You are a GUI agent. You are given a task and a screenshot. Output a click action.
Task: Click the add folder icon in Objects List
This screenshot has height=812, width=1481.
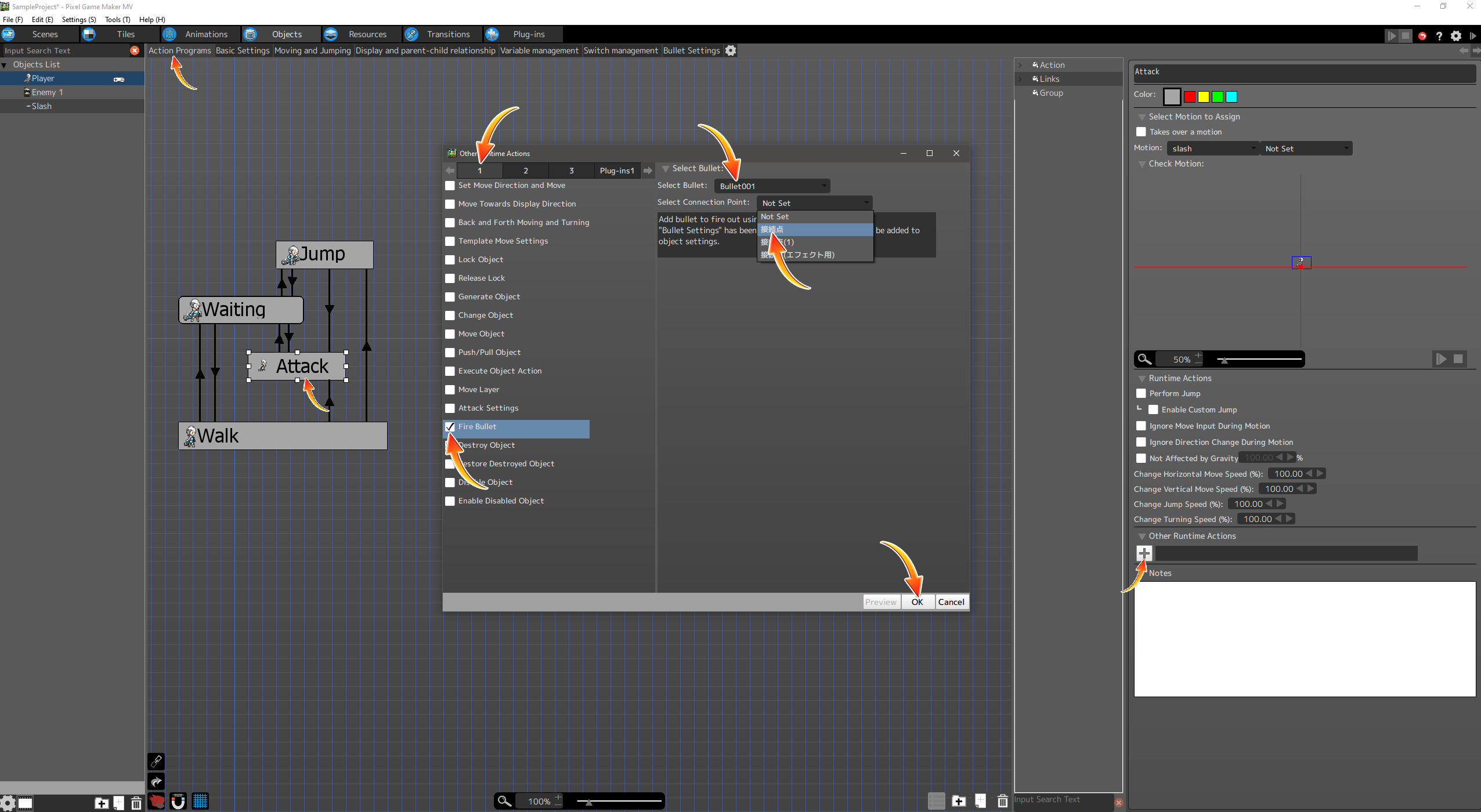(x=102, y=803)
